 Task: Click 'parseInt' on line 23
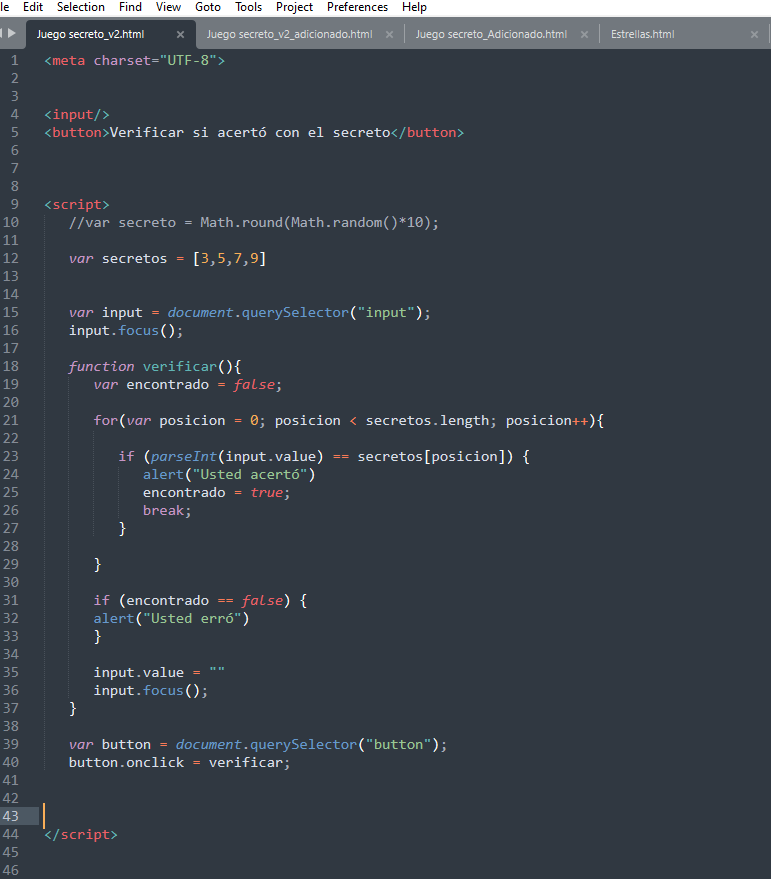pyautogui.click(x=184, y=457)
